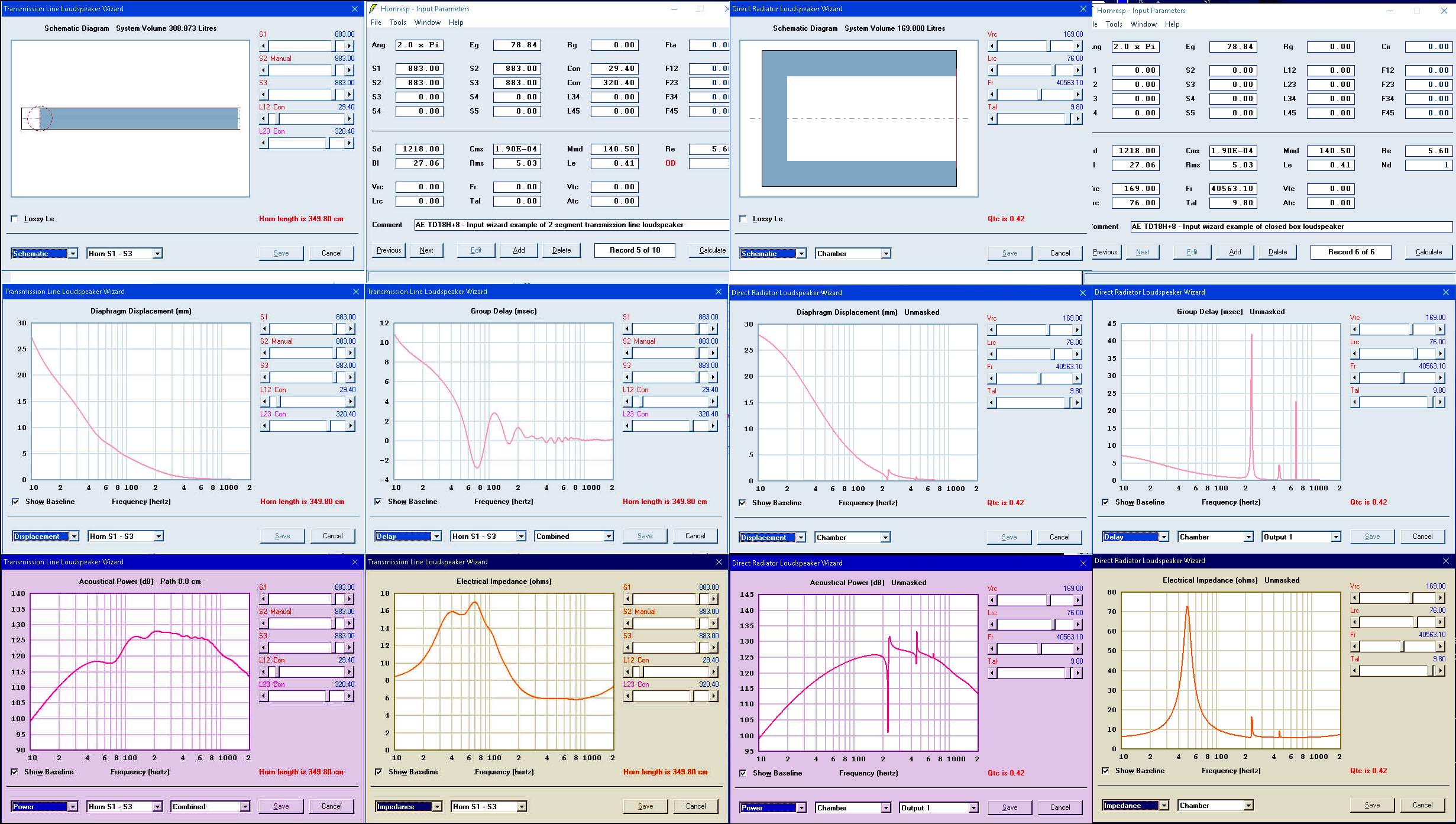Click Vrc right arrow in the Diaphragm Displacement Unmasked window
Image resolution: width=1456 pixels, height=824 pixels.
[1078, 329]
